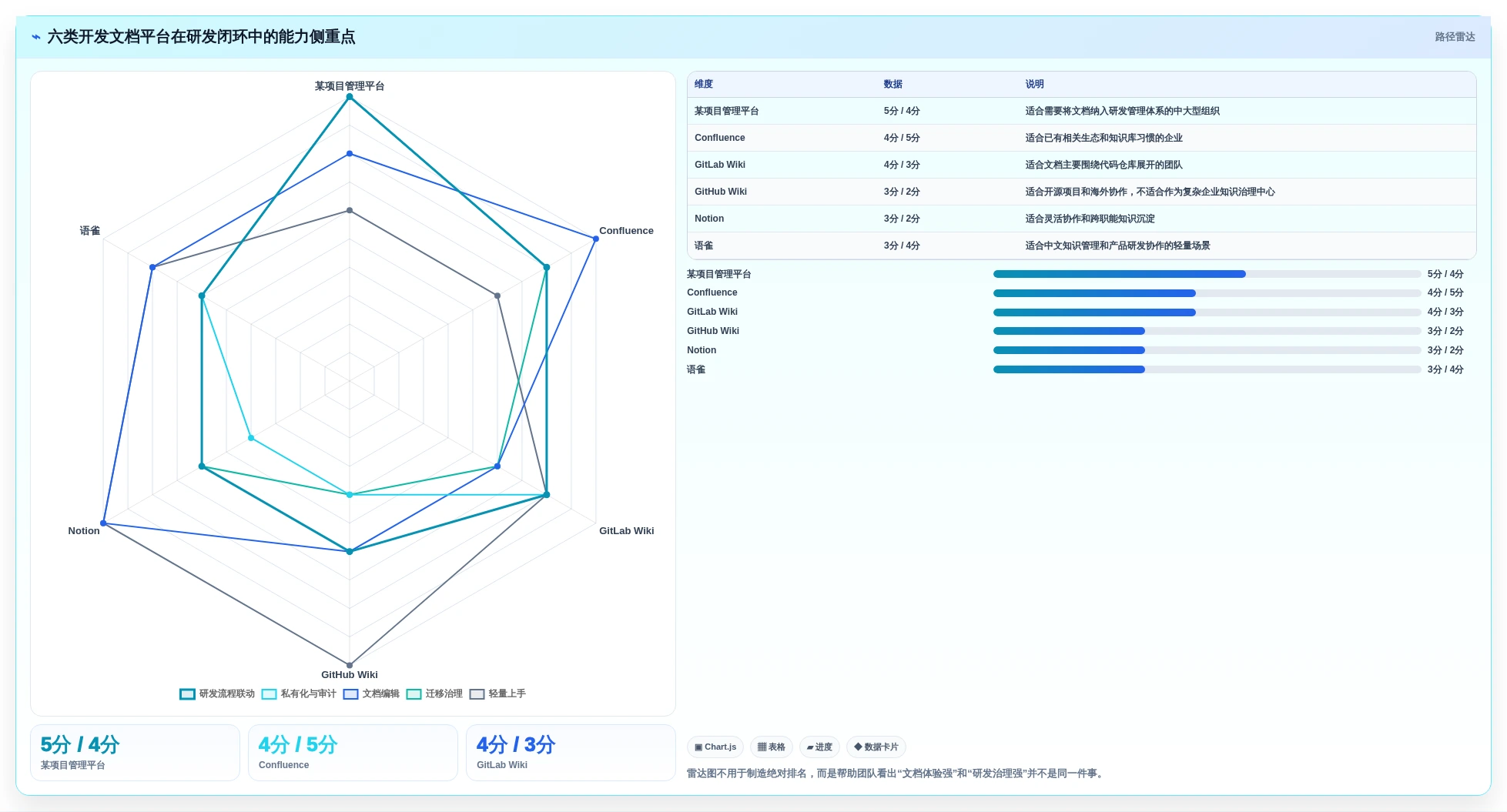Click the blue data point at the Confluence vertex
1507x812 pixels.
point(595,239)
